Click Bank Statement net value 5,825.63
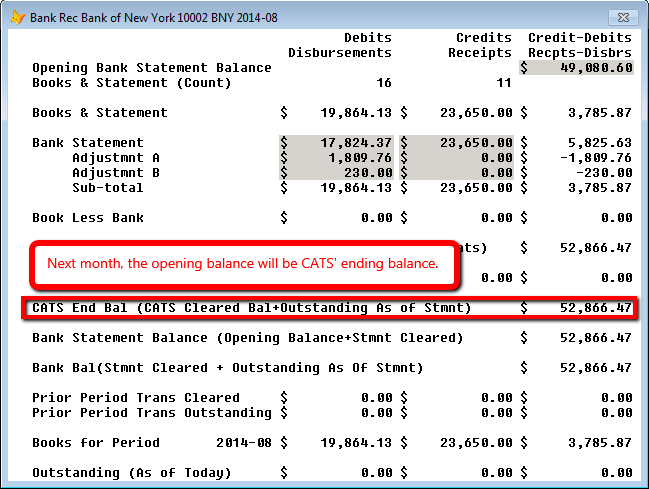 600,142
